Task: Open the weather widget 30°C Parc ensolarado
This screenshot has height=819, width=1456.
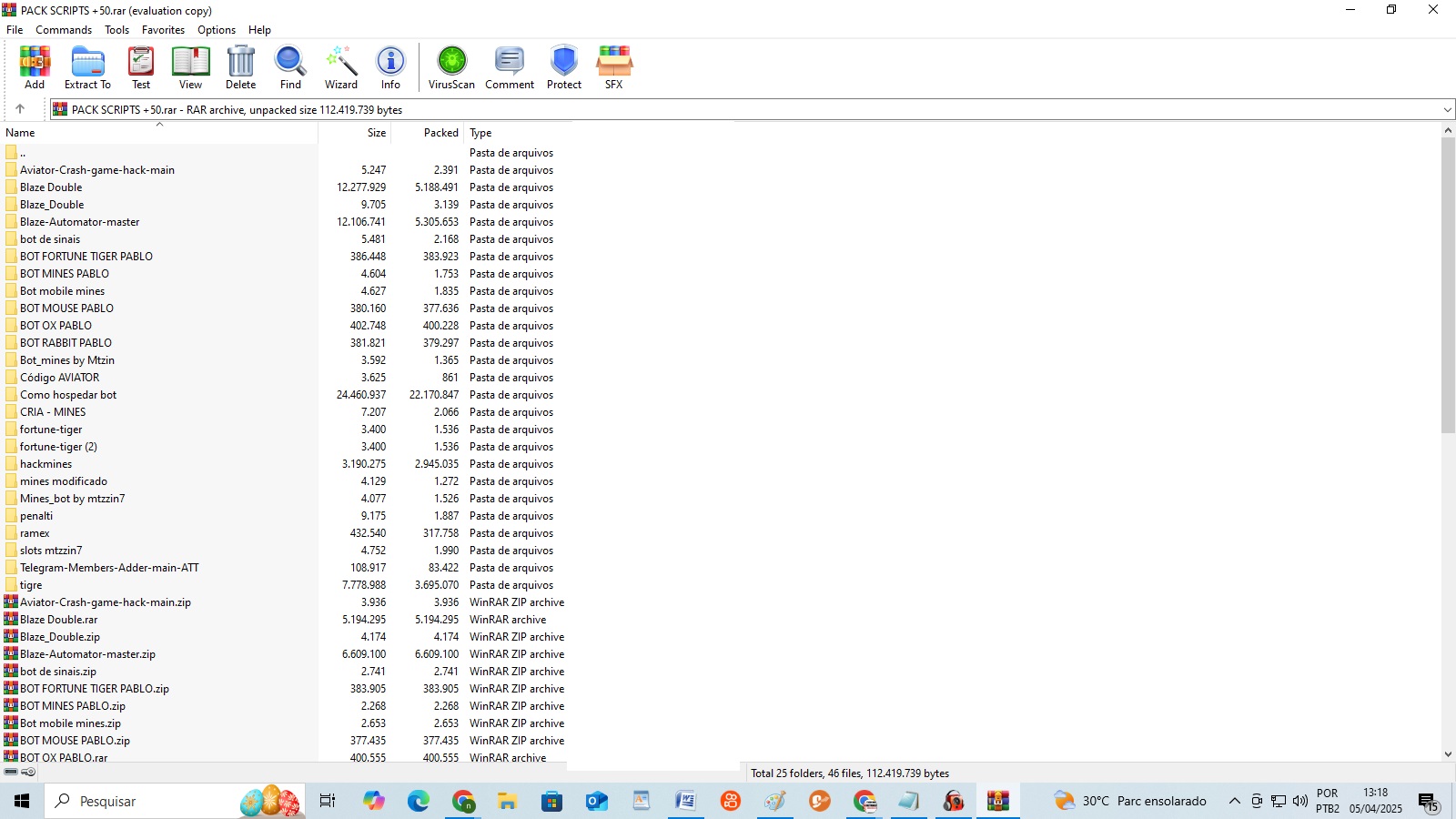Action: (x=1129, y=801)
